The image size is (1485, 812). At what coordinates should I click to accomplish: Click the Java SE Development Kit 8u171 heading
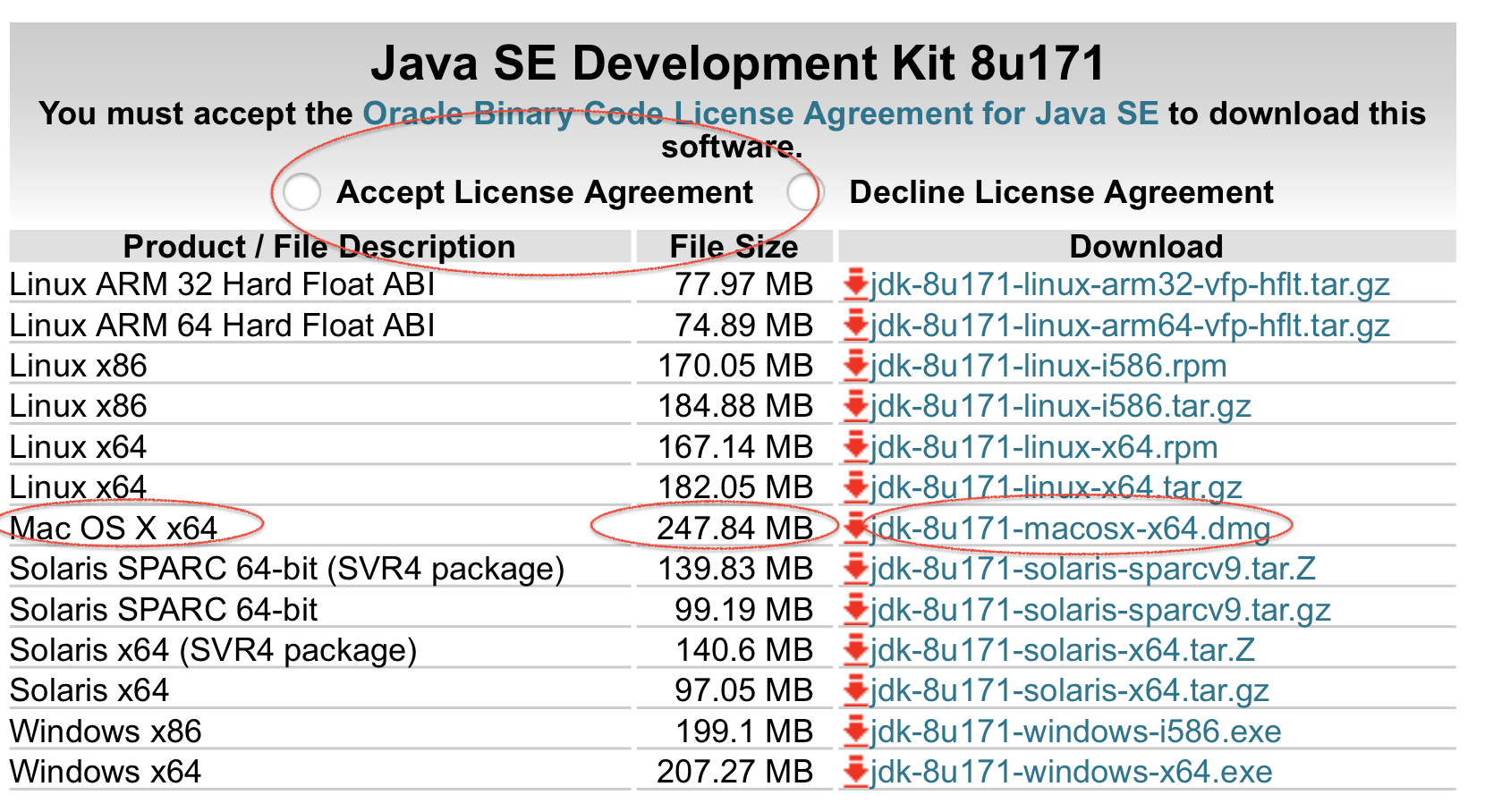tap(738, 63)
